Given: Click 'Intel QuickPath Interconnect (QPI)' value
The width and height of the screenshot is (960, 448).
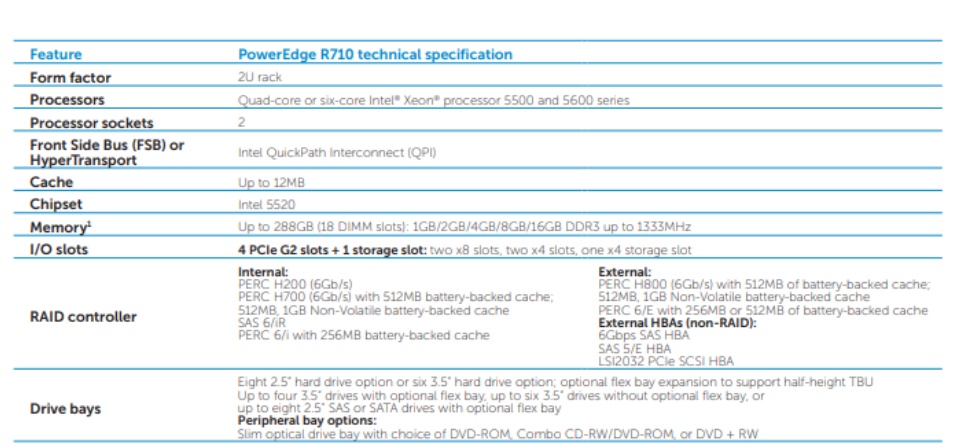Looking at the screenshot, I should tap(337, 152).
